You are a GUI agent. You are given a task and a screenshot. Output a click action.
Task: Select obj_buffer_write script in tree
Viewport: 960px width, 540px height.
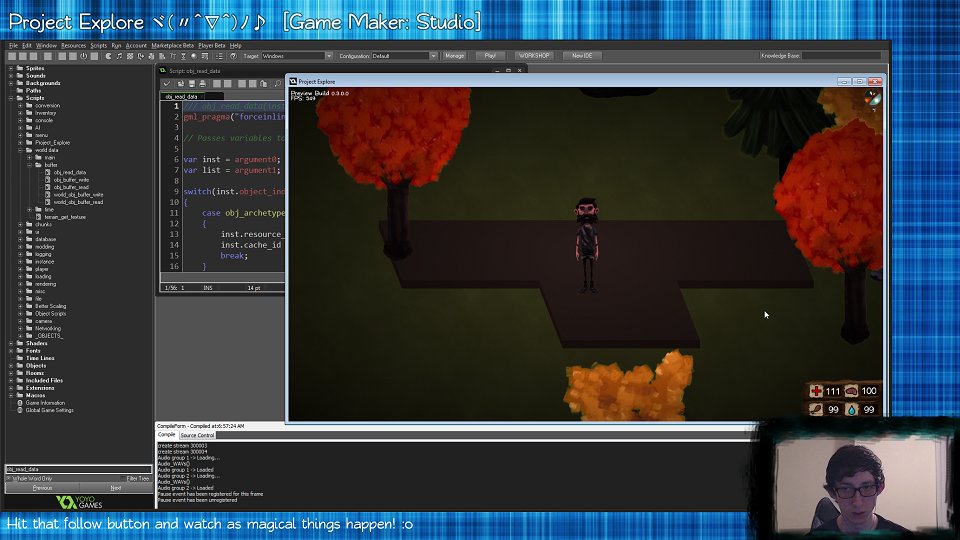click(x=71, y=180)
